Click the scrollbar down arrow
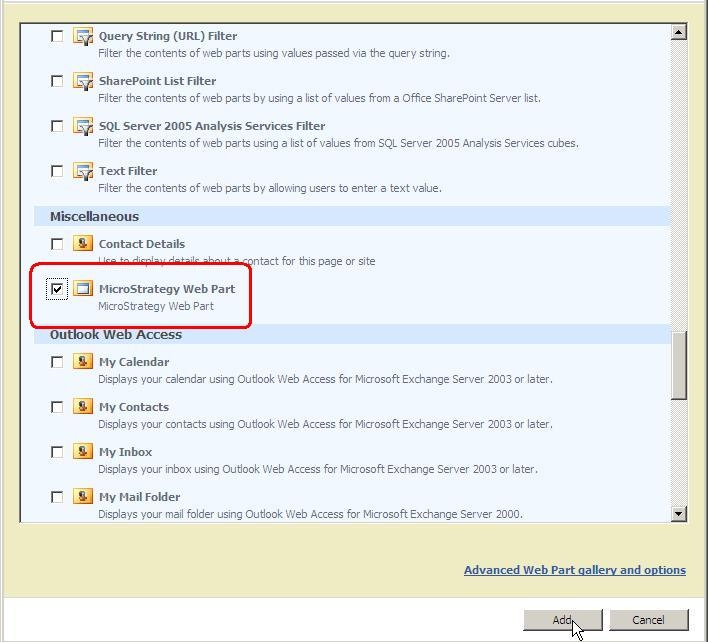Image resolution: width=708 pixels, height=642 pixels. click(679, 514)
